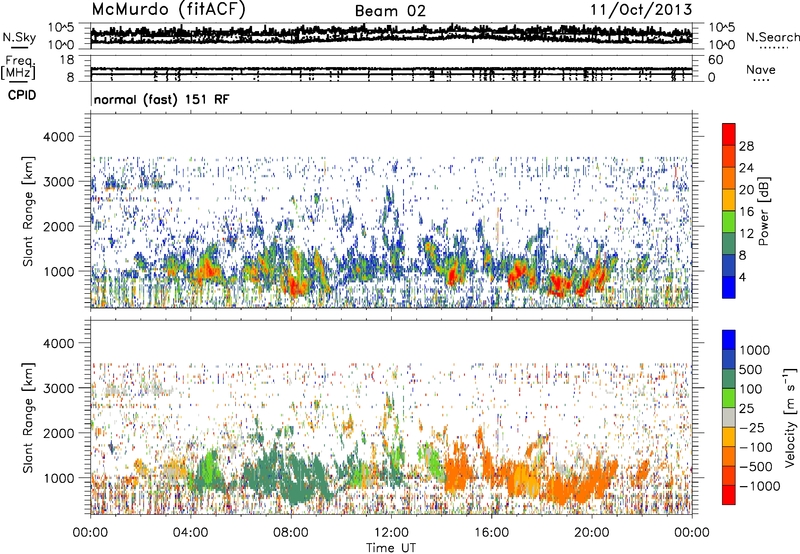Select the 'Slant Range [km]' label of power panel
Screen dimensions: 800x554
pos(28,211)
